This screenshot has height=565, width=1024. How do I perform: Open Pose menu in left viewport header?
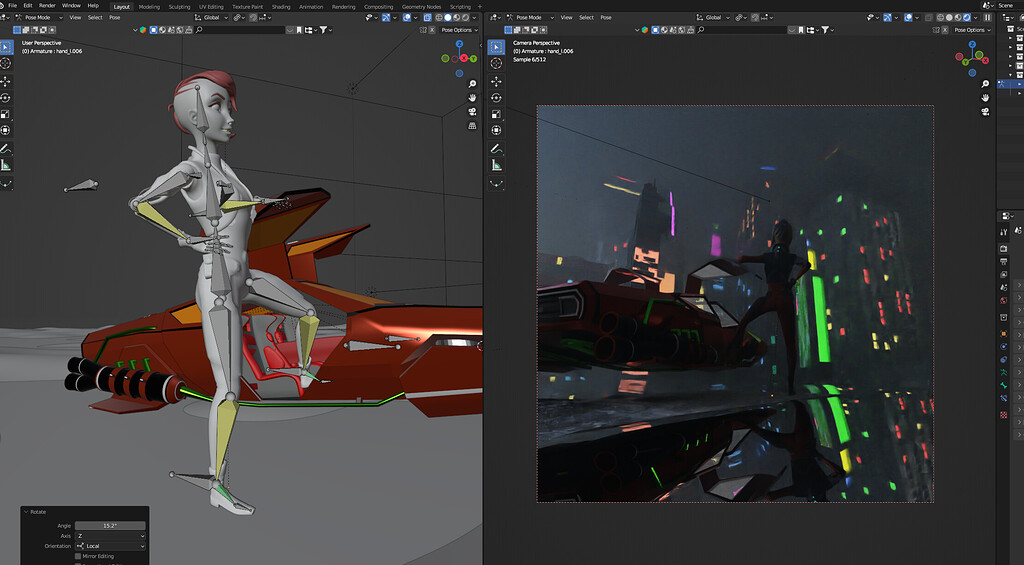(x=114, y=18)
